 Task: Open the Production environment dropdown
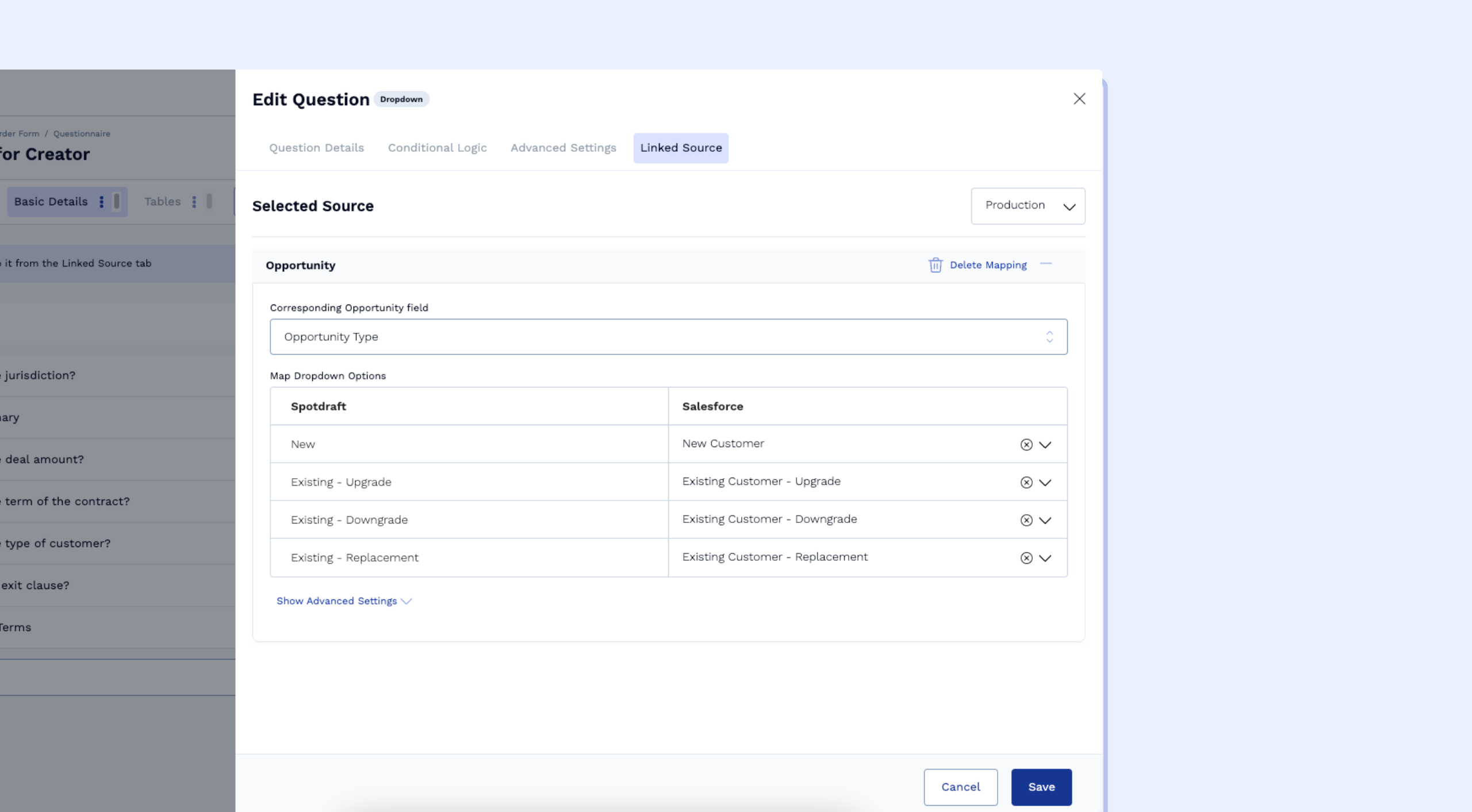click(x=1028, y=206)
